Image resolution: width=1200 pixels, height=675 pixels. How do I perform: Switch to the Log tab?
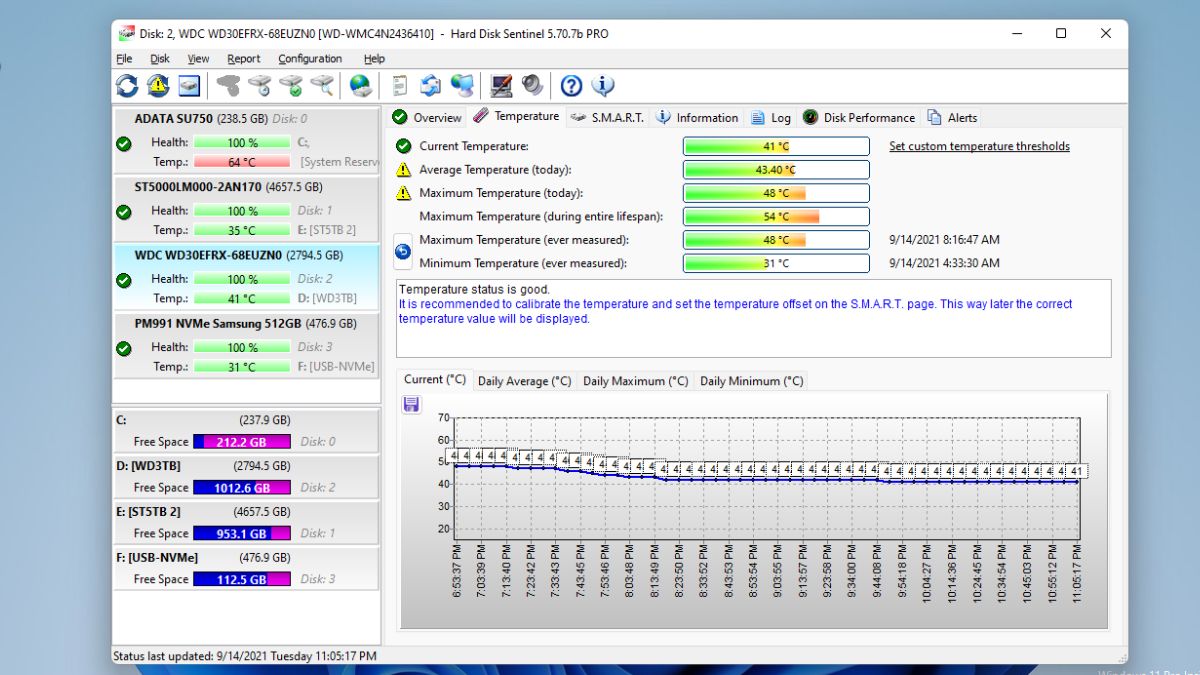click(771, 118)
